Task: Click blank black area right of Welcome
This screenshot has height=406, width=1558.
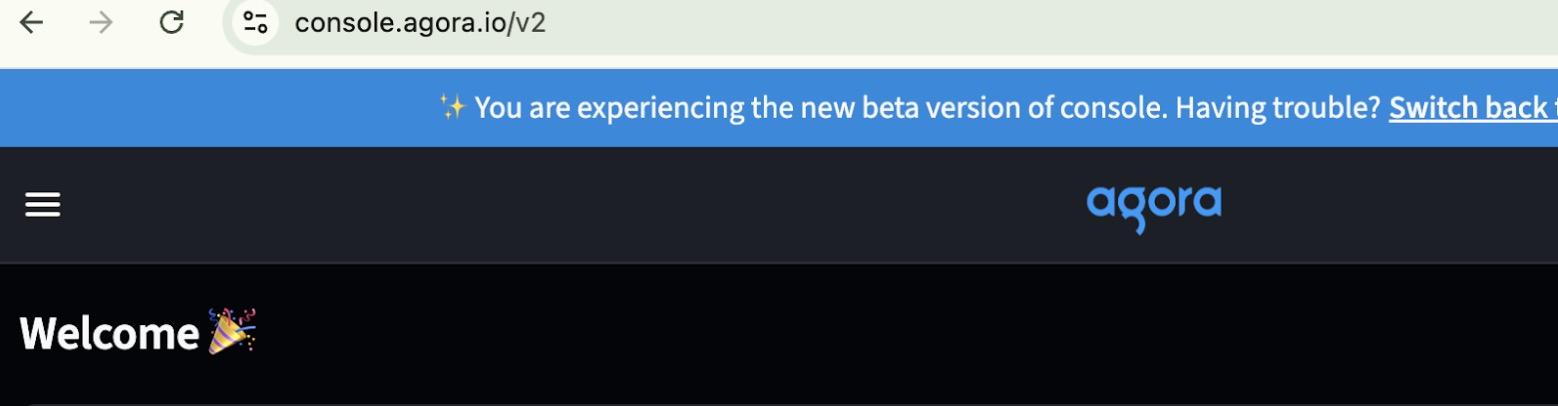Action: 800,333
